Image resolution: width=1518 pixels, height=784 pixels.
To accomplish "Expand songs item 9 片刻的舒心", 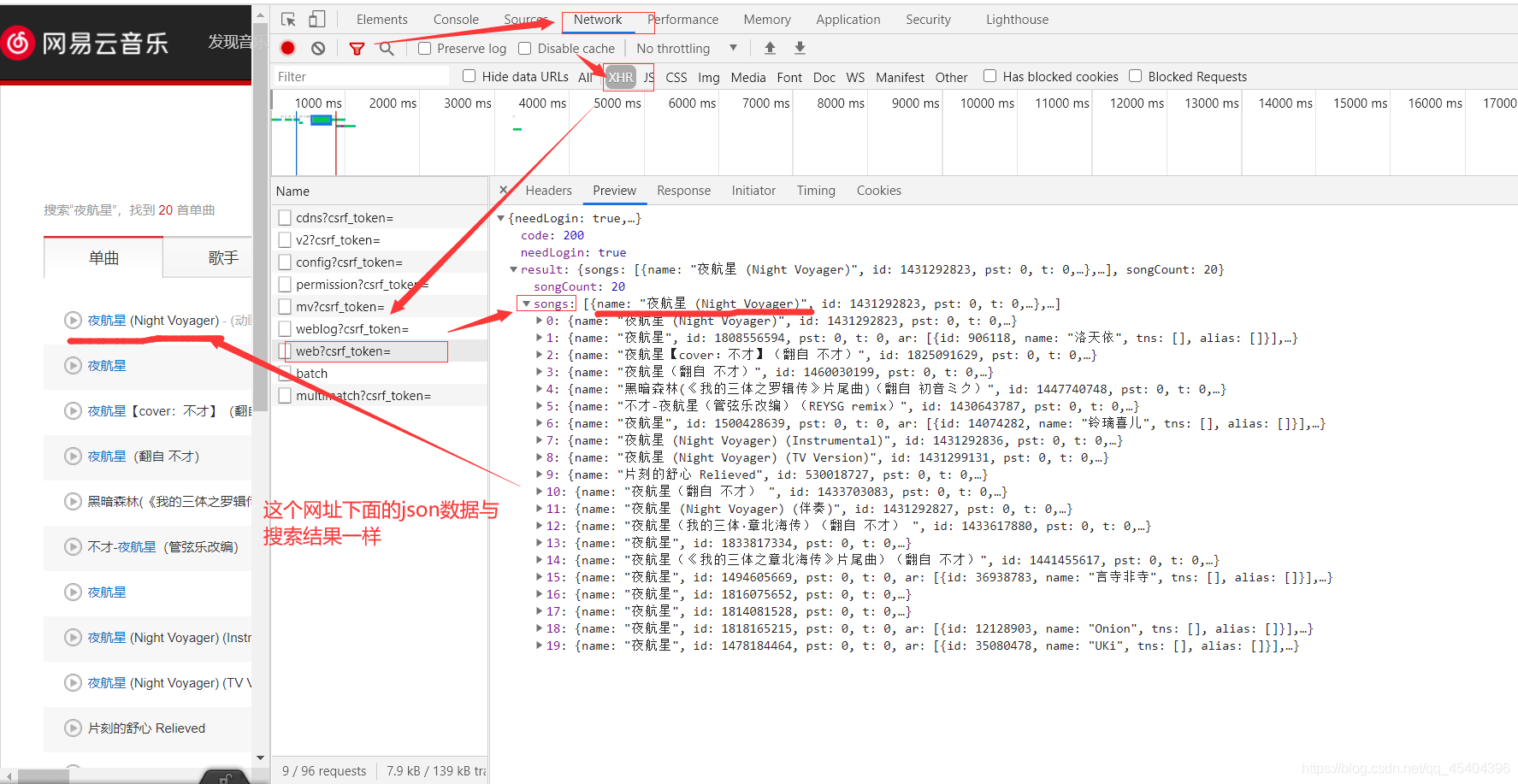I will pos(539,475).
